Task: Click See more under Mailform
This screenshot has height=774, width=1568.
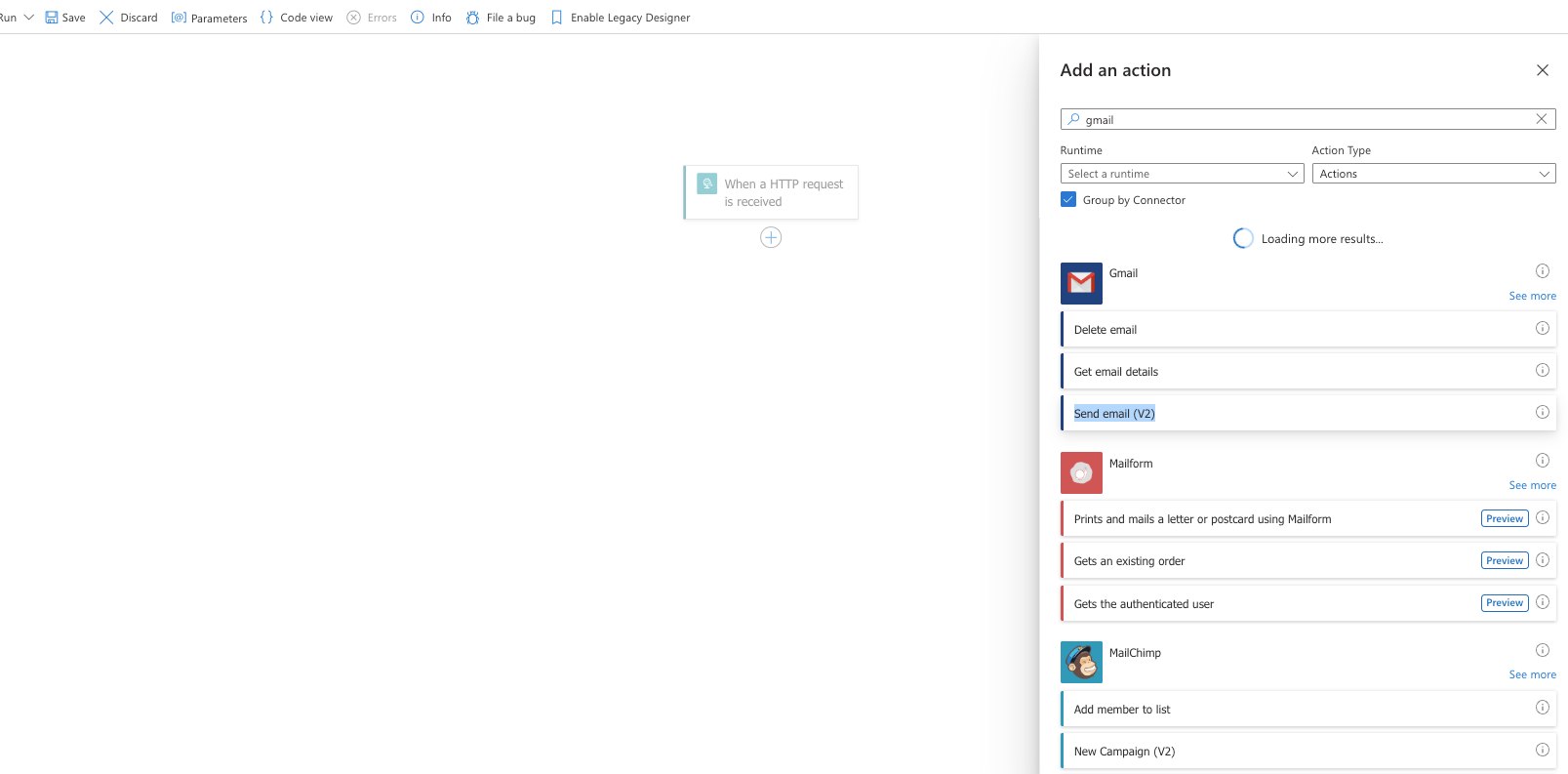Action: 1532,485
